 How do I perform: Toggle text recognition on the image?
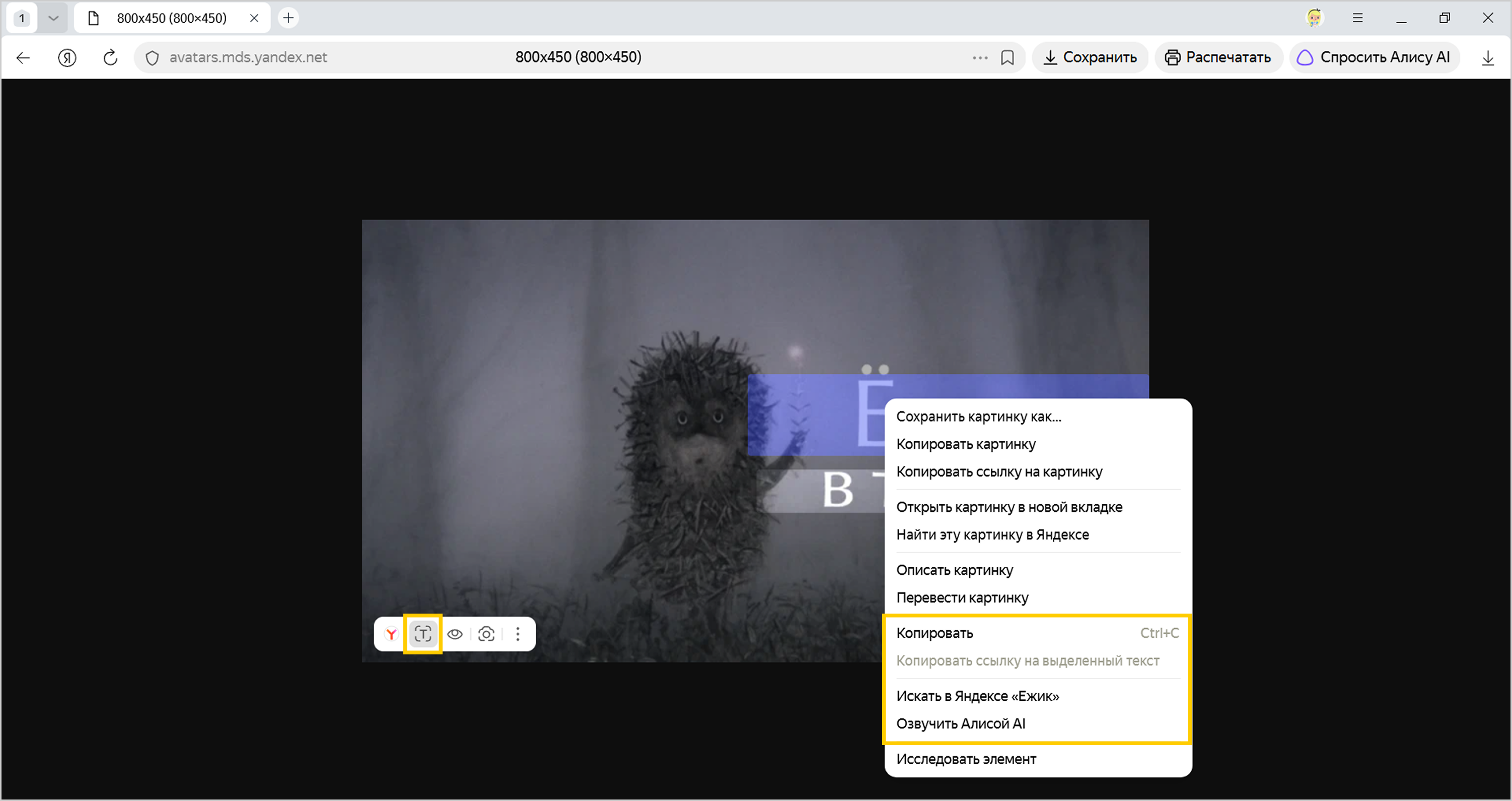tap(422, 634)
